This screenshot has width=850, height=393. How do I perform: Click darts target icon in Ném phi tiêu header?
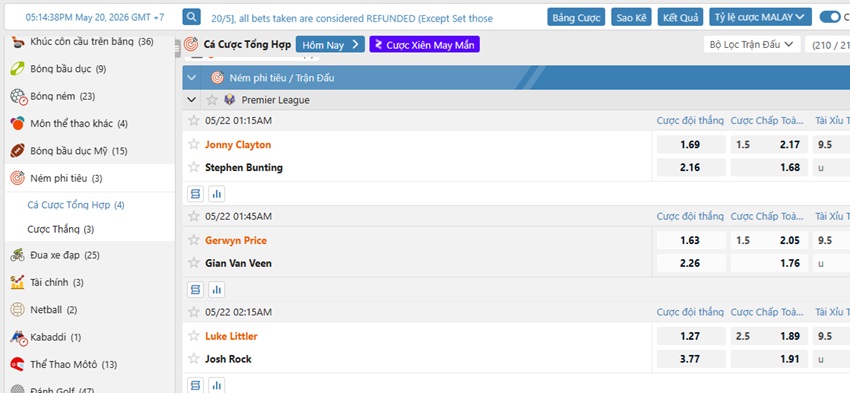click(x=217, y=78)
